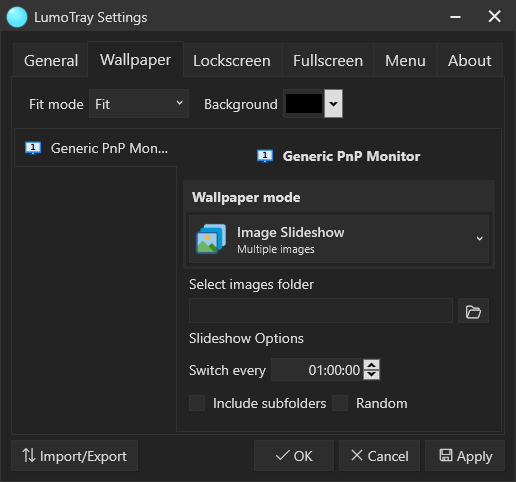516x482 pixels.
Task: Open the Fit mode dropdown
Action: (x=139, y=104)
